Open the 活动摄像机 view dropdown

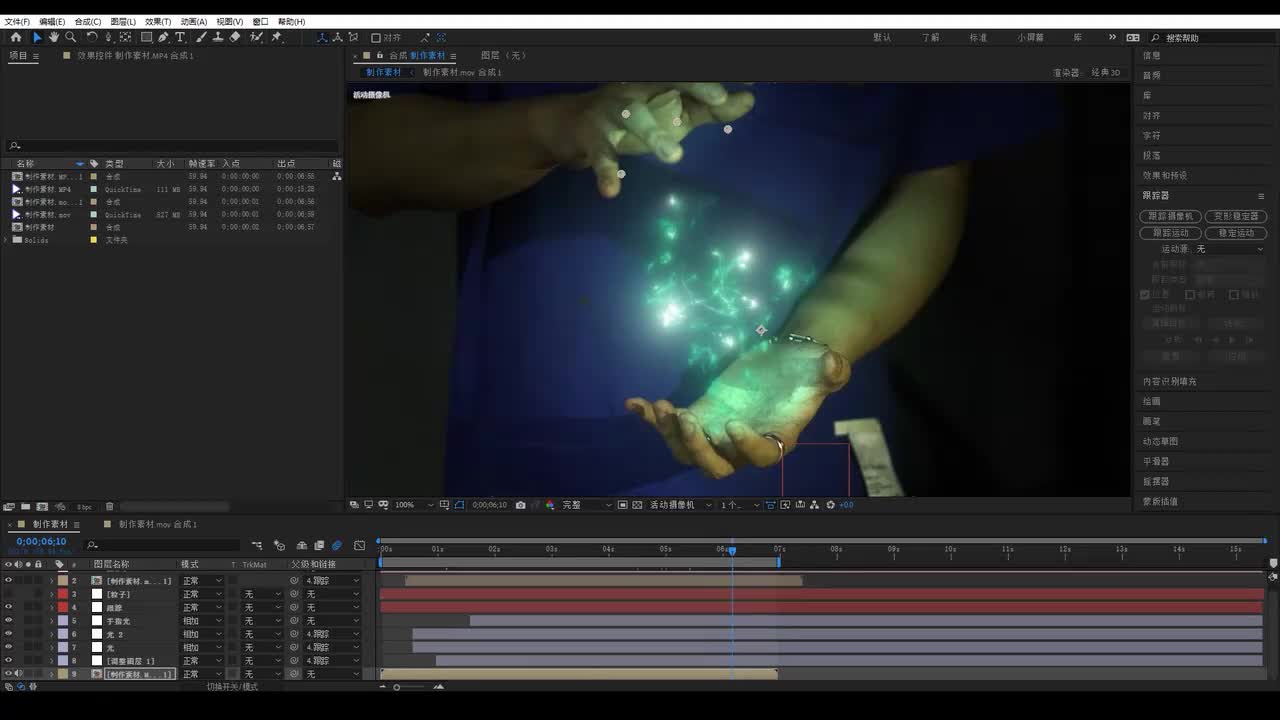click(679, 505)
